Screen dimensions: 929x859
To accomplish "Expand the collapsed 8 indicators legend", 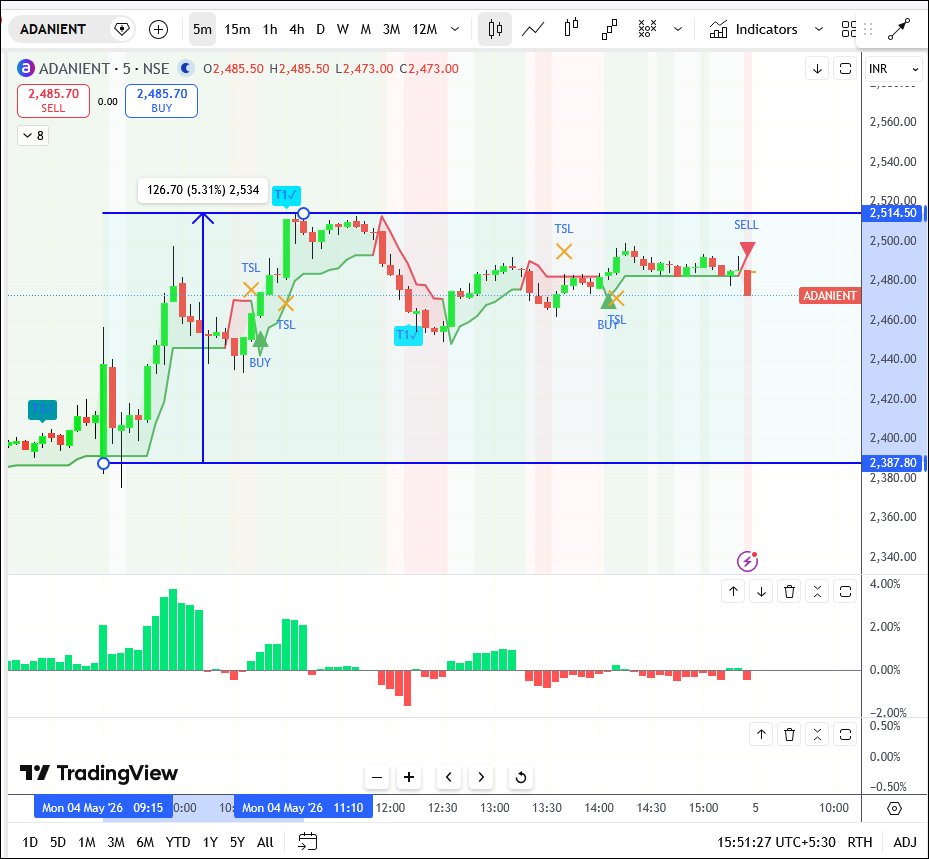I will click(33, 136).
